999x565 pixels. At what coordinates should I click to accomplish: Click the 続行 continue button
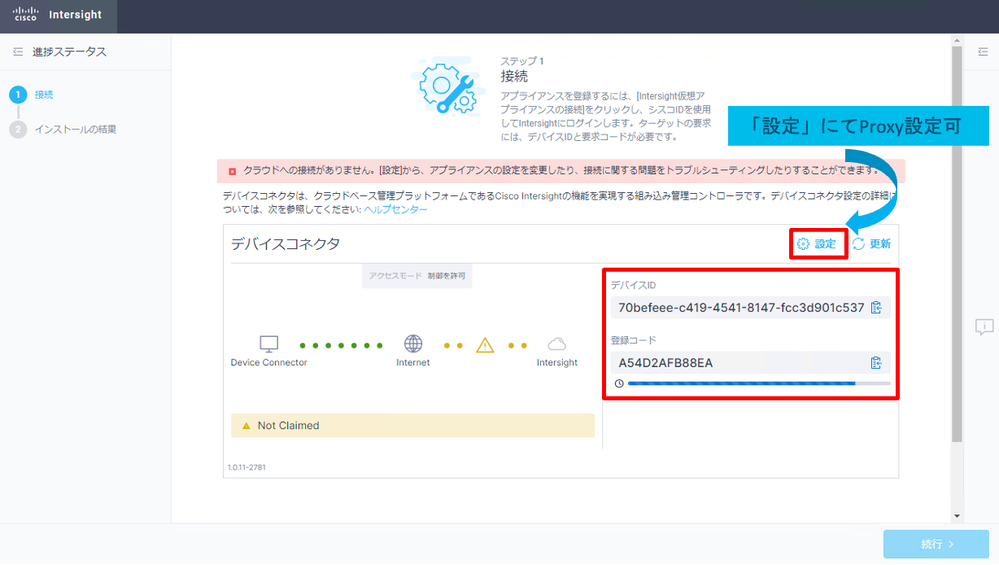click(935, 544)
